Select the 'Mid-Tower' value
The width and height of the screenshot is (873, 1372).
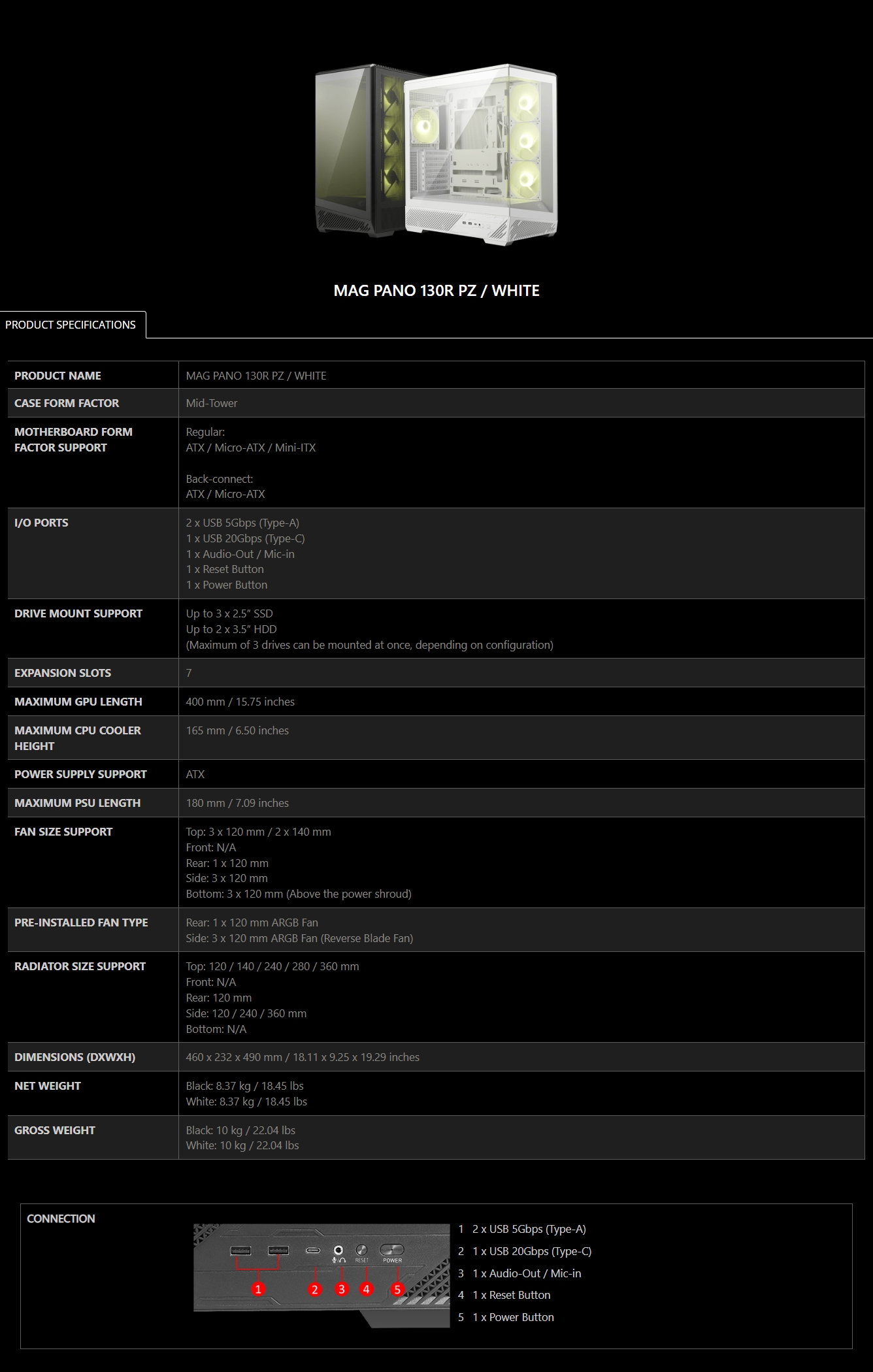pos(212,403)
